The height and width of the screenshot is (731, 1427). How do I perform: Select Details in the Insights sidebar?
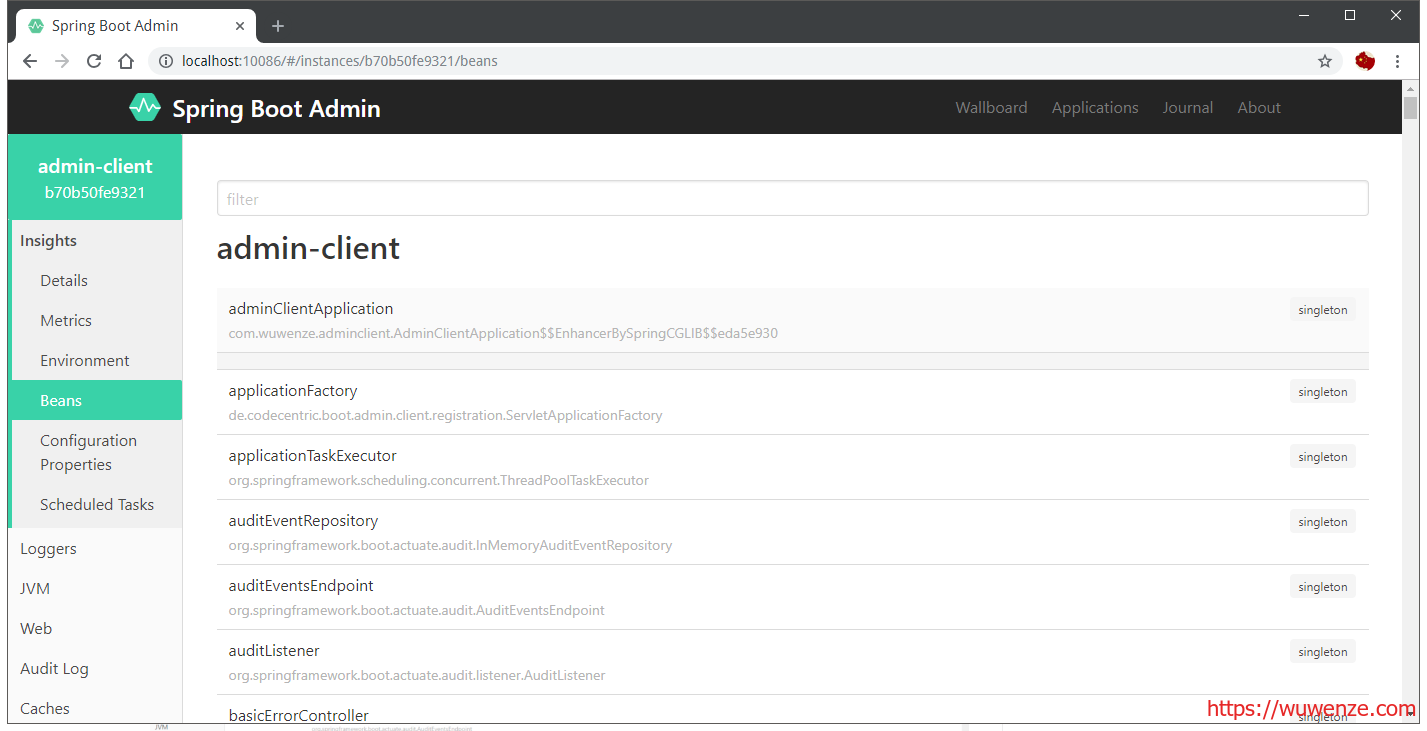point(97,280)
